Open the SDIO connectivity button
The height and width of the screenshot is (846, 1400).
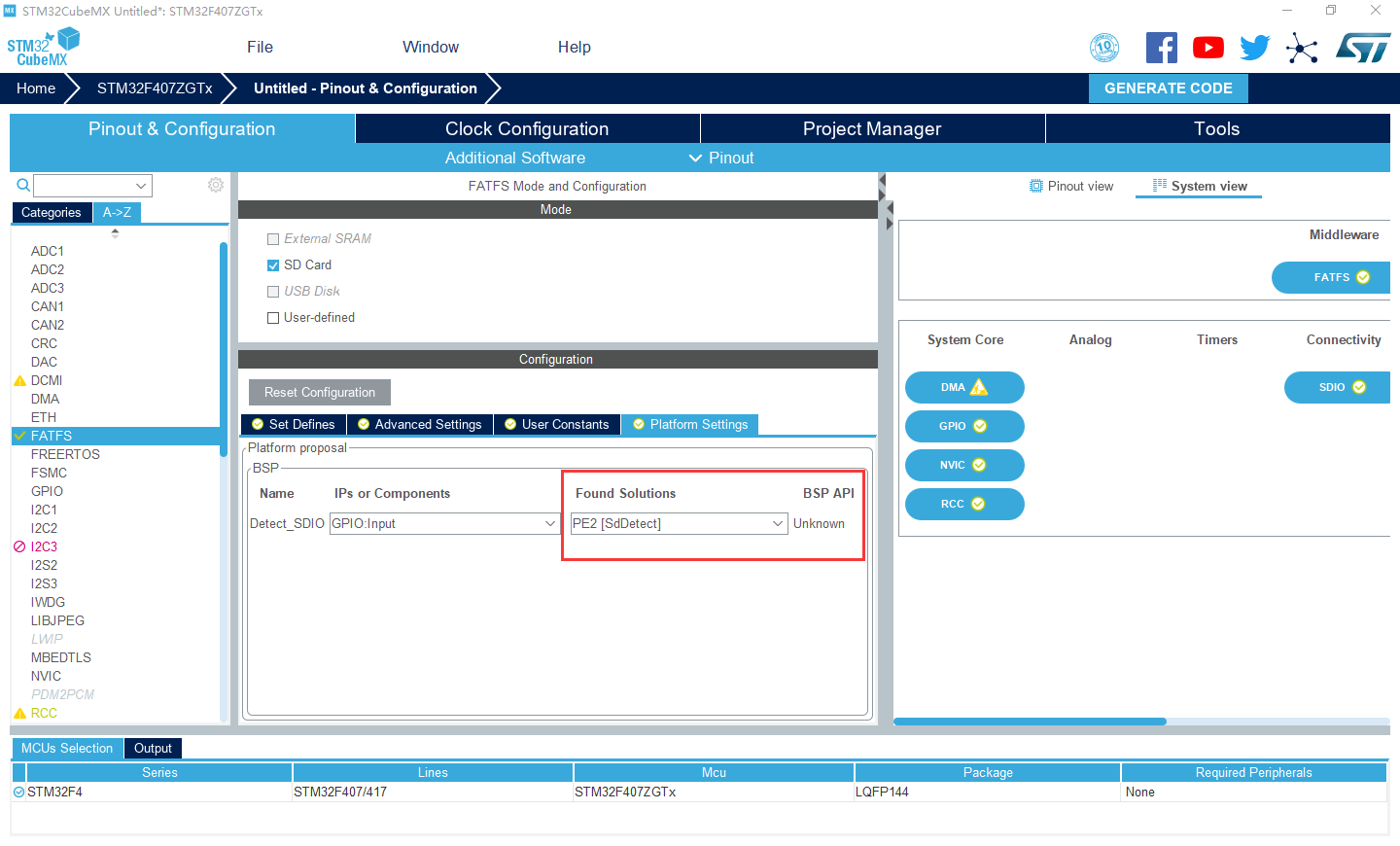coord(1338,387)
